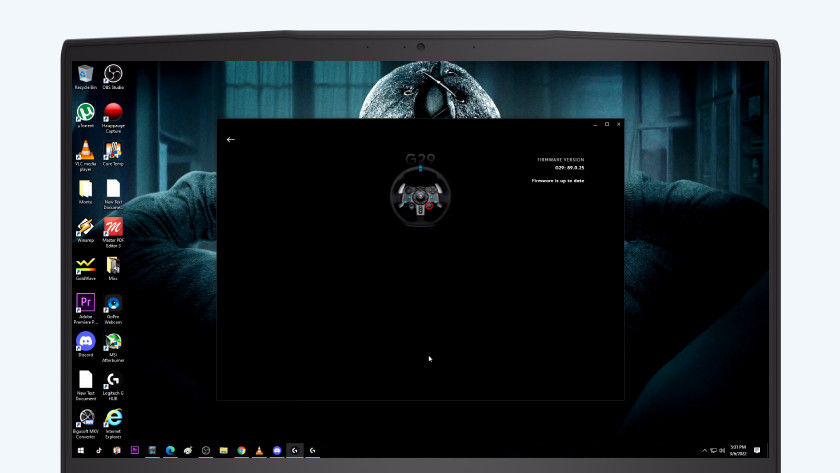Viewport: 840px width, 473px height.
Task: Expand the system tray hidden icons
Action: point(704,451)
